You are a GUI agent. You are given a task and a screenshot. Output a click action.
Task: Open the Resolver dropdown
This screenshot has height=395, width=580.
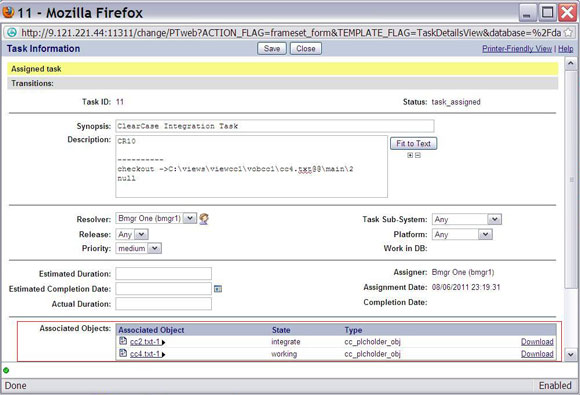(x=156, y=218)
